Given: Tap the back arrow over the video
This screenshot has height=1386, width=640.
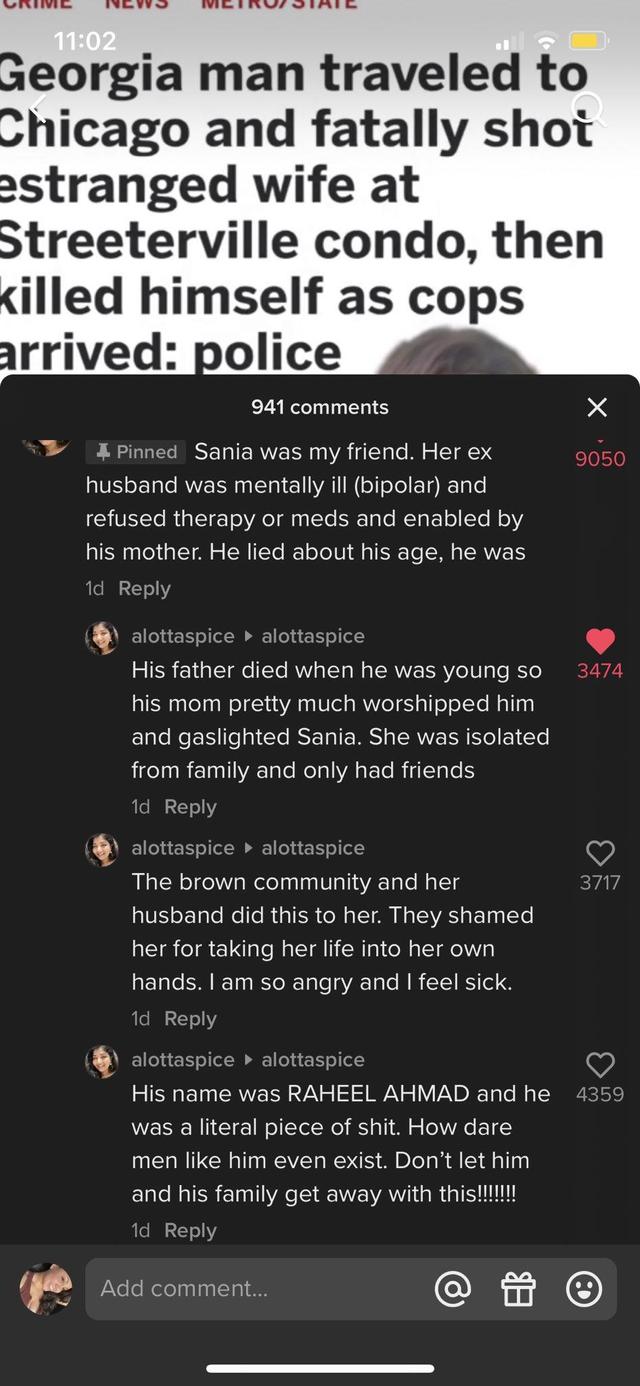Looking at the screenshot, I should (x=38, y=108).
